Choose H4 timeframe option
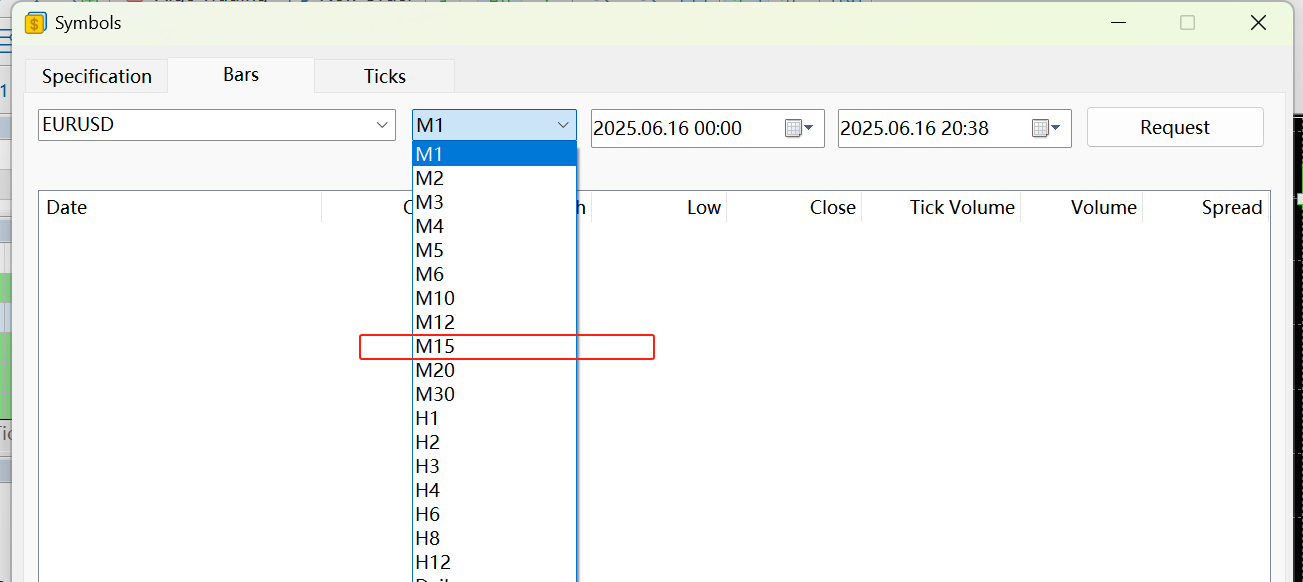The width and height of the screenshot is (1303, 582). (495, 490)
